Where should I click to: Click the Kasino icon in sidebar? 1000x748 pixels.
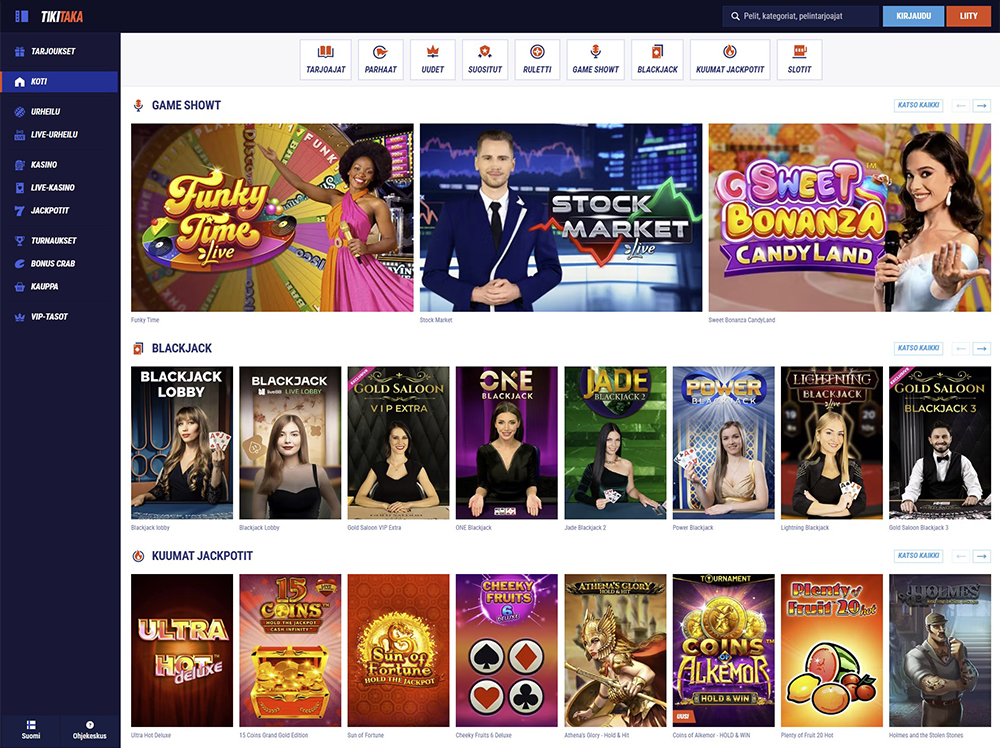pos(20,165)
